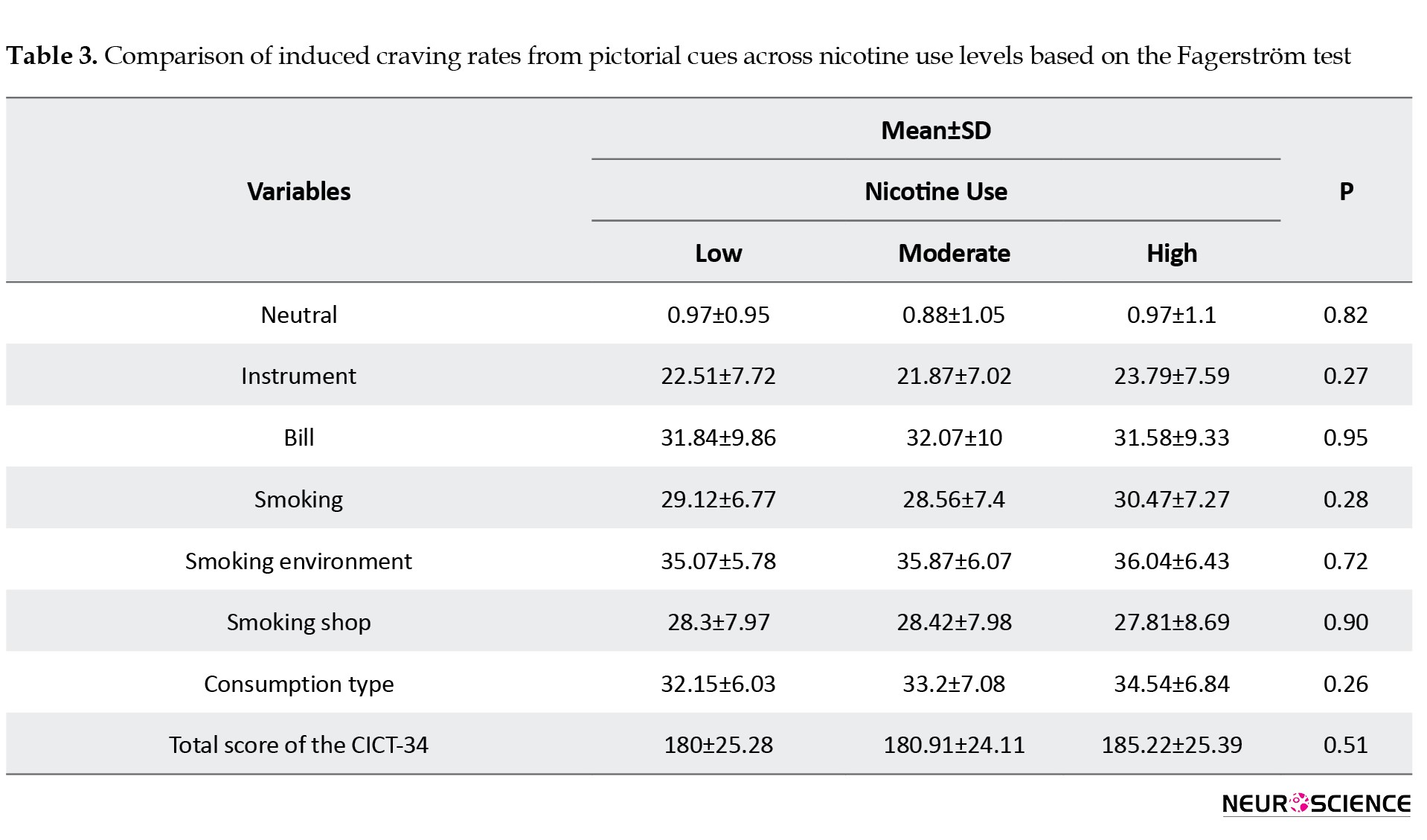Image resolution: width=1427 pixels, height=840 pixels.
Task: Select the Bill row Low value 31.84±9.86
Action: click(x=719, y=437)
